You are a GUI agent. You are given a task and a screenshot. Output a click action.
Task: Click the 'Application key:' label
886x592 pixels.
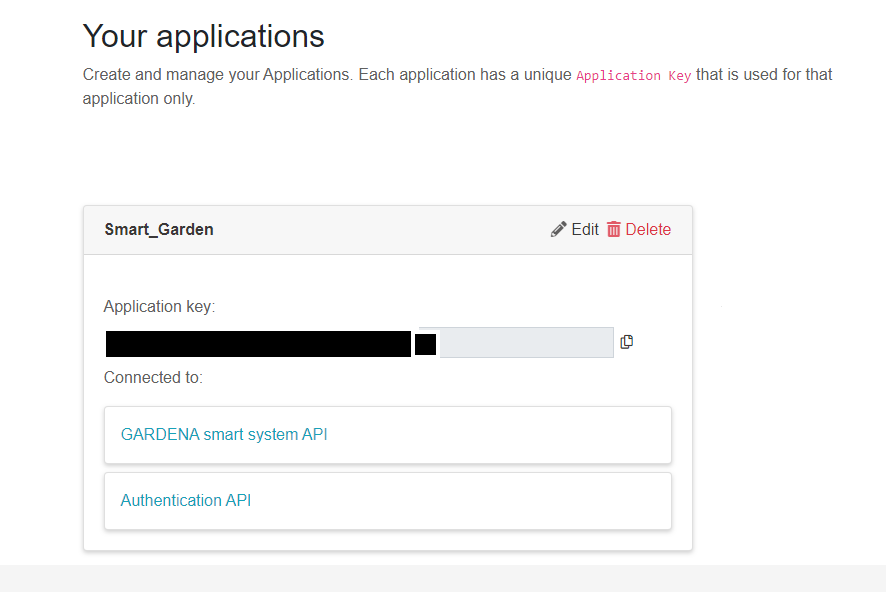pos(159,306)
